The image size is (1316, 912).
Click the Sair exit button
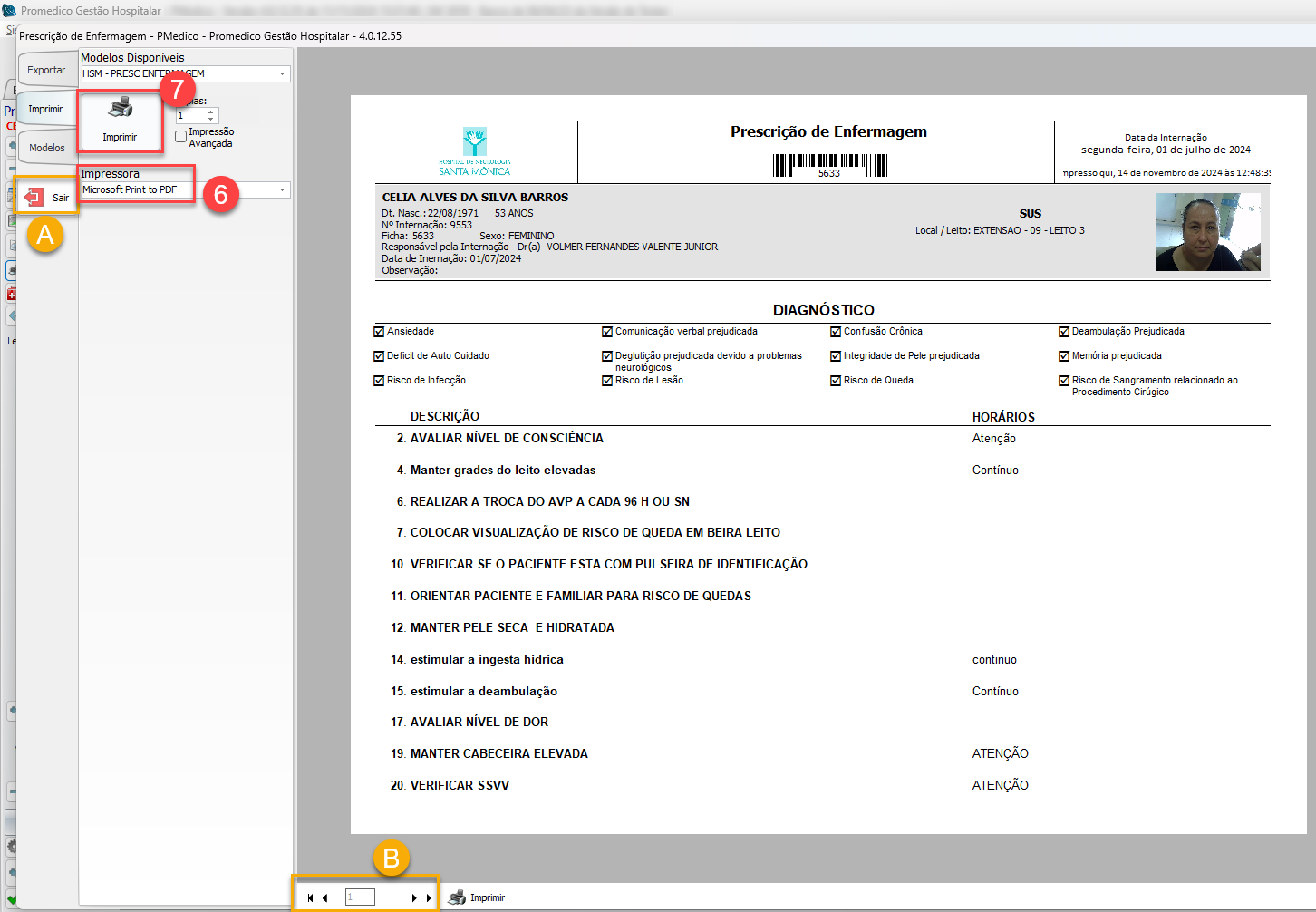pos(47,197)
